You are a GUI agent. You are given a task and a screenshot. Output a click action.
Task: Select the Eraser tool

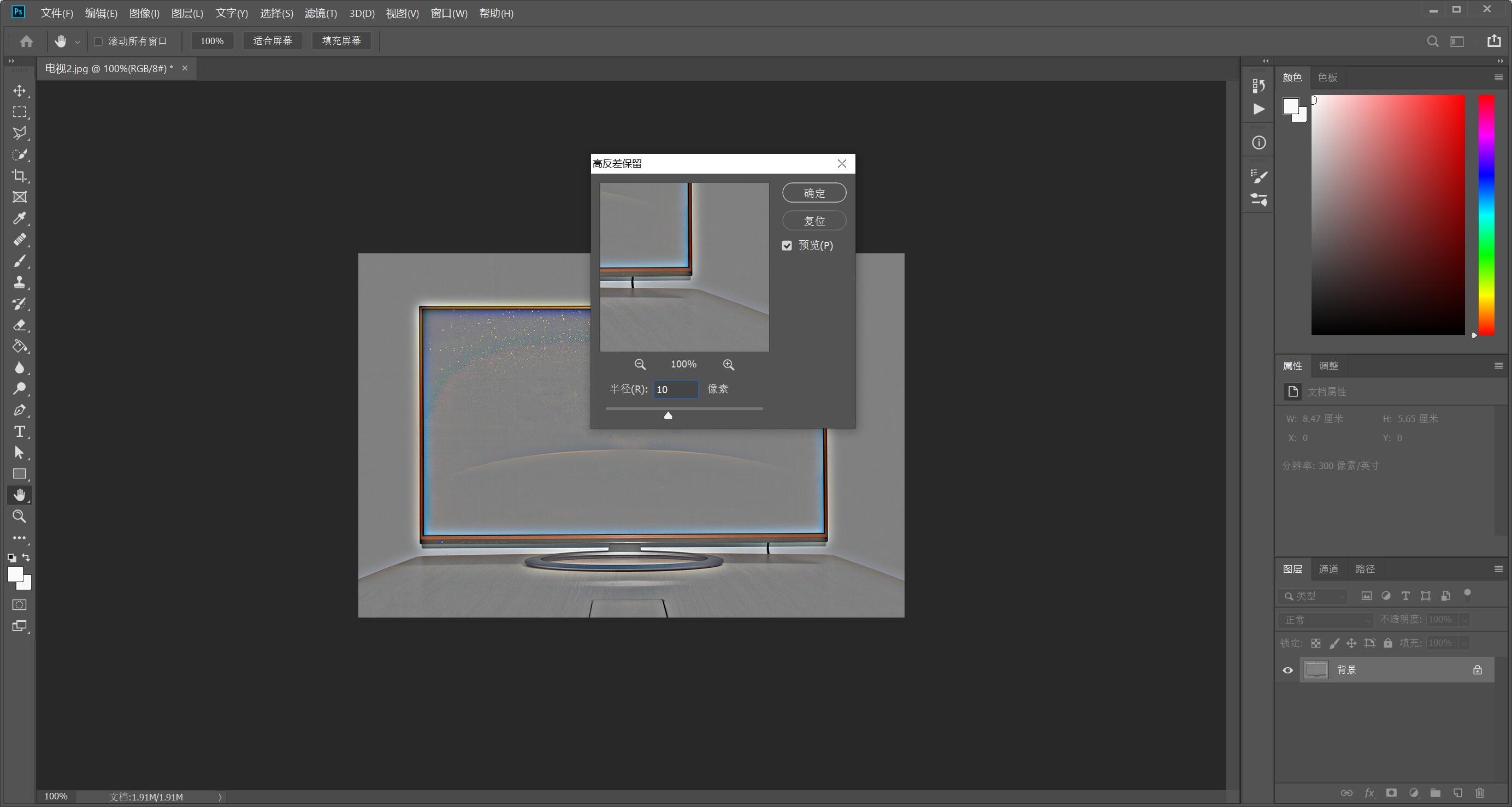point(19,325)
